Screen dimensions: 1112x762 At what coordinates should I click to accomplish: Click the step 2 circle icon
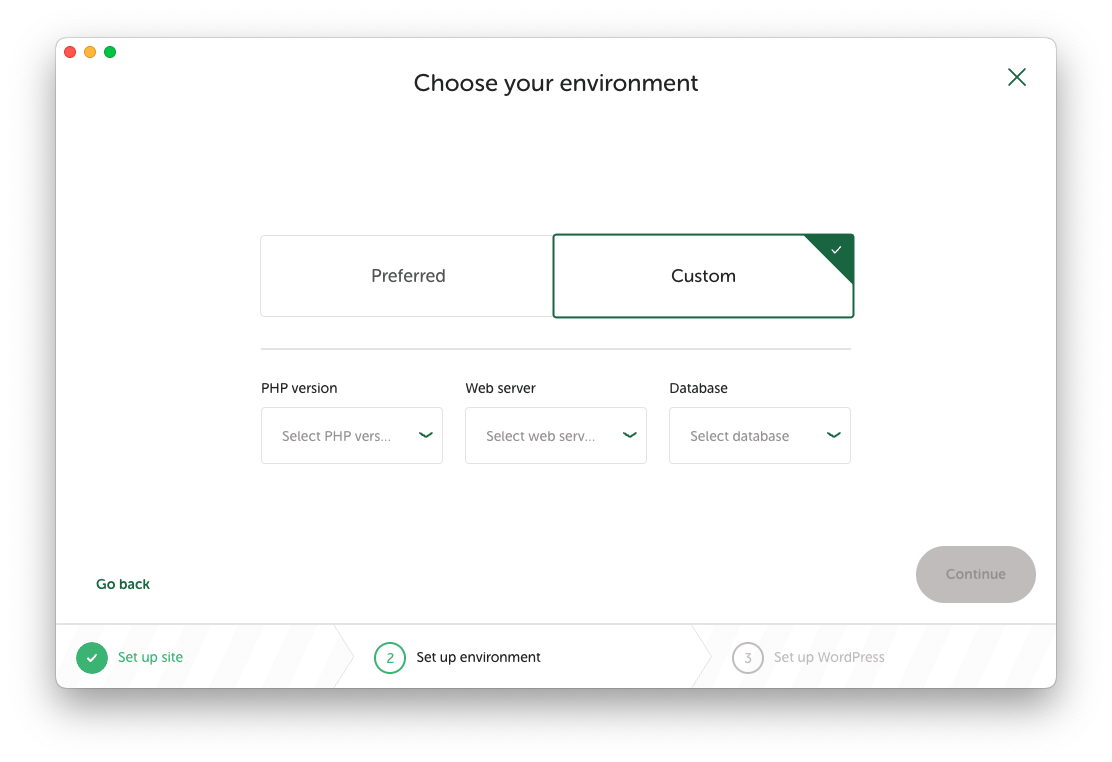pyautogui.click(x=389, y=658)
